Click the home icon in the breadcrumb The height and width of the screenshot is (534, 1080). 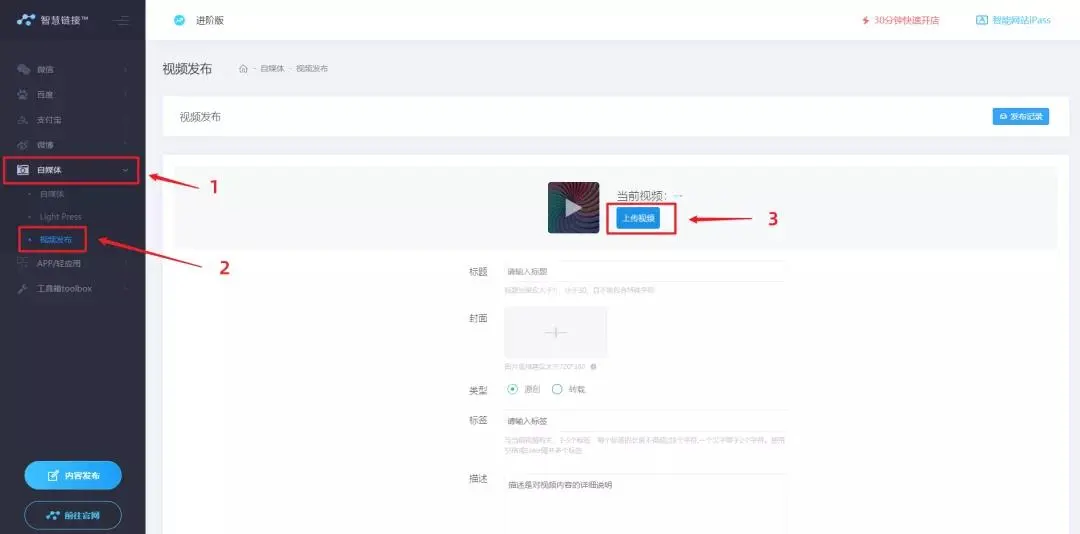(243, 69)
